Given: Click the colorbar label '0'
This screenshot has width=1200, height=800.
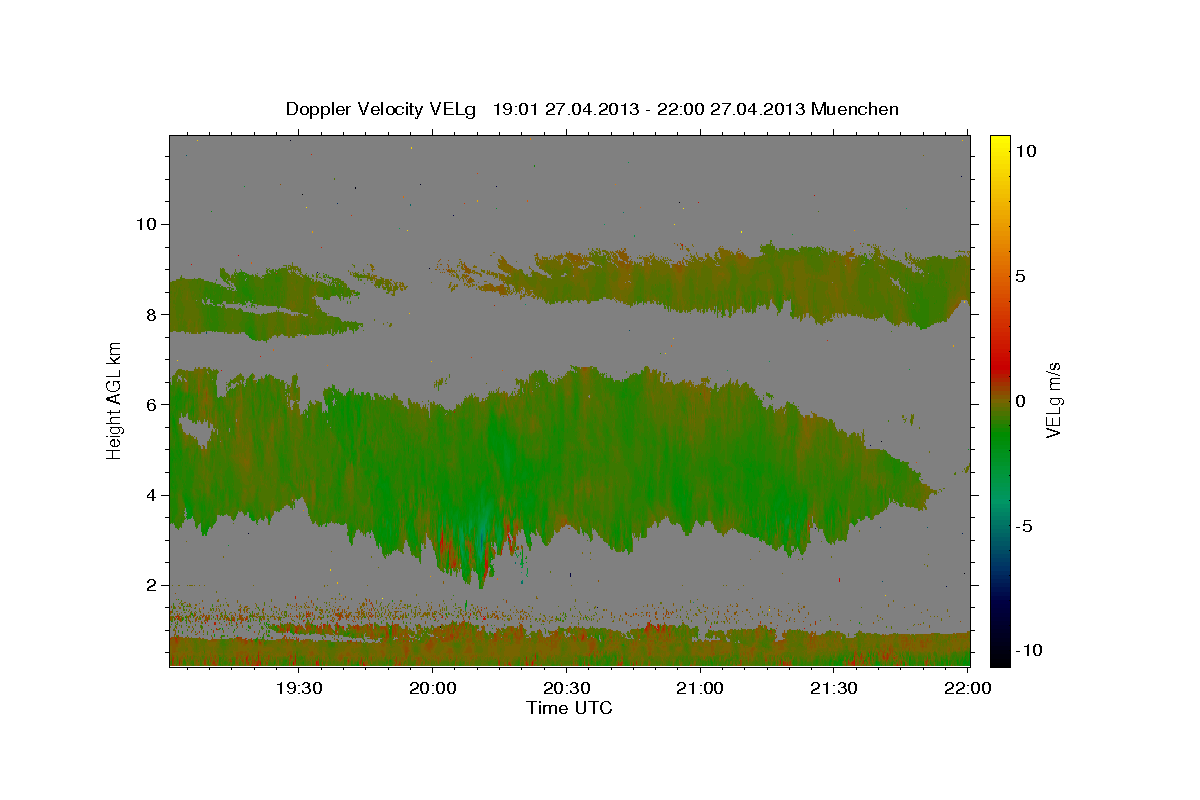Looking at the screenshot, I should (1020, 401).
